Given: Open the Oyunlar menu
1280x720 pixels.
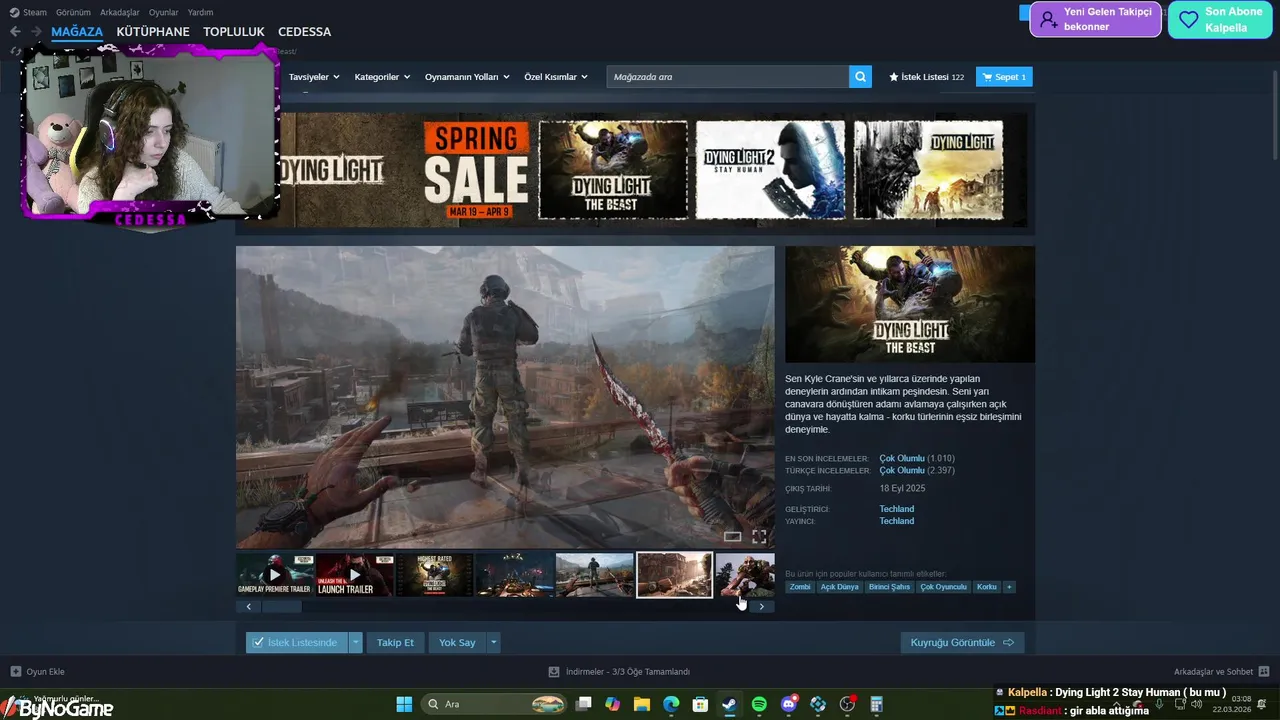Looking at the screenshot, I should click(164, 12).
